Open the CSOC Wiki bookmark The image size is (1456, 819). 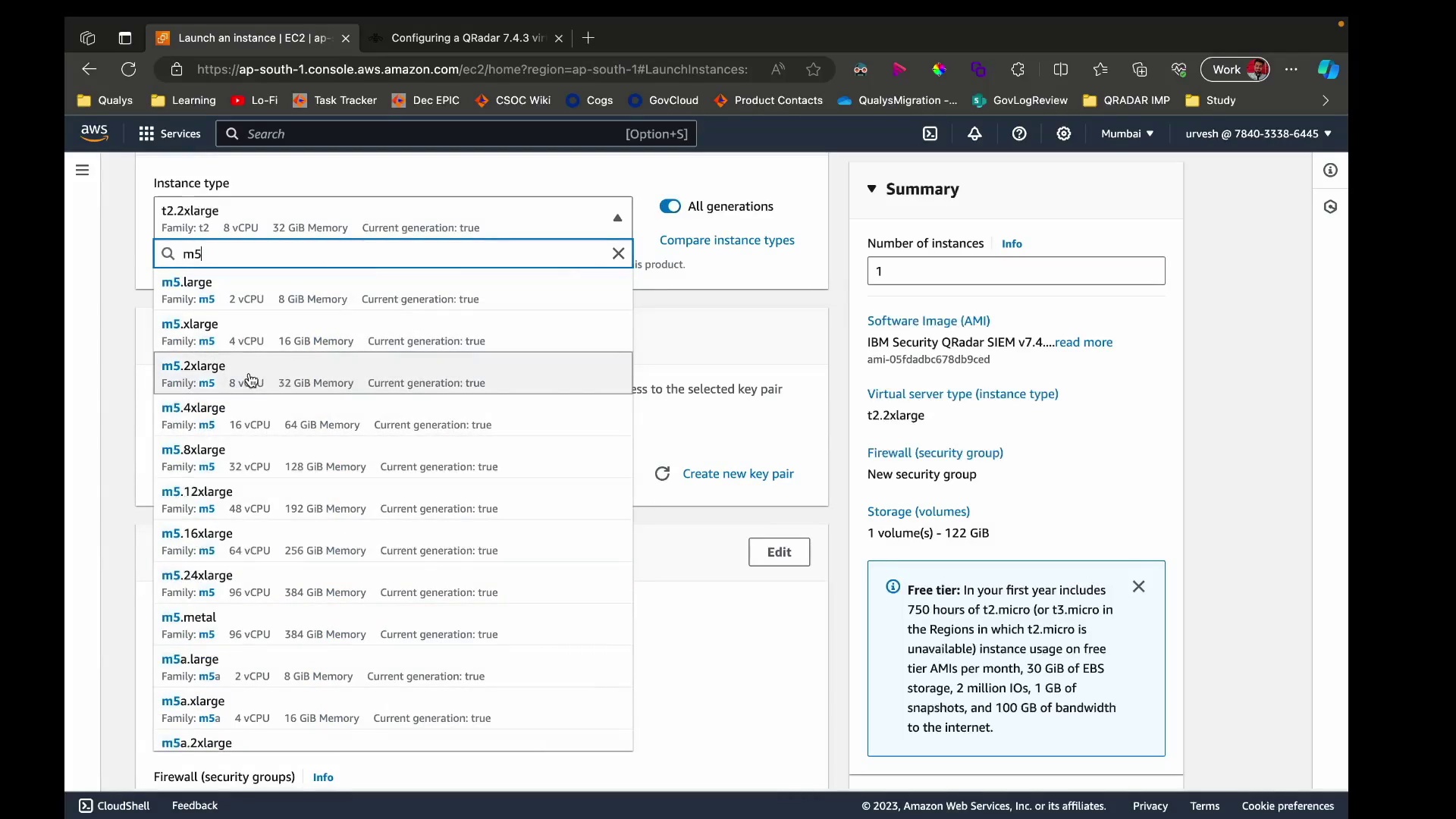coord(513,100)
